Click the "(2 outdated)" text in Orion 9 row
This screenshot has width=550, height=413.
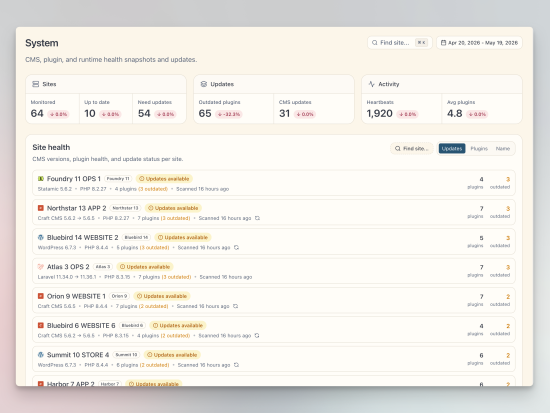[153, 306]
